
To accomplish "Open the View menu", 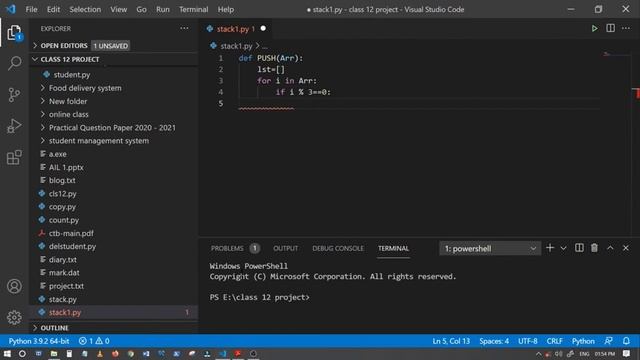I will click(x=118, y=9).
